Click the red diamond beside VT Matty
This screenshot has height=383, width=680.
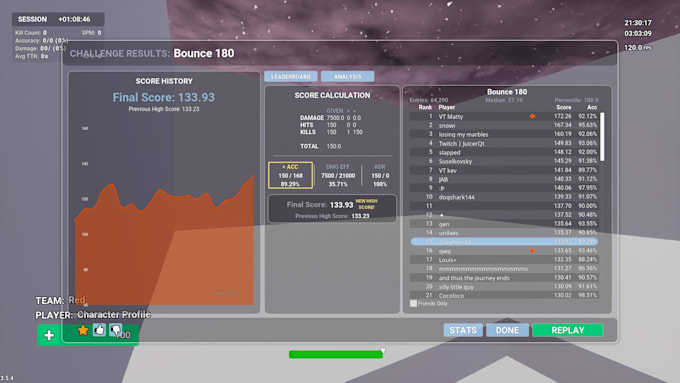(x=532, y=116)
